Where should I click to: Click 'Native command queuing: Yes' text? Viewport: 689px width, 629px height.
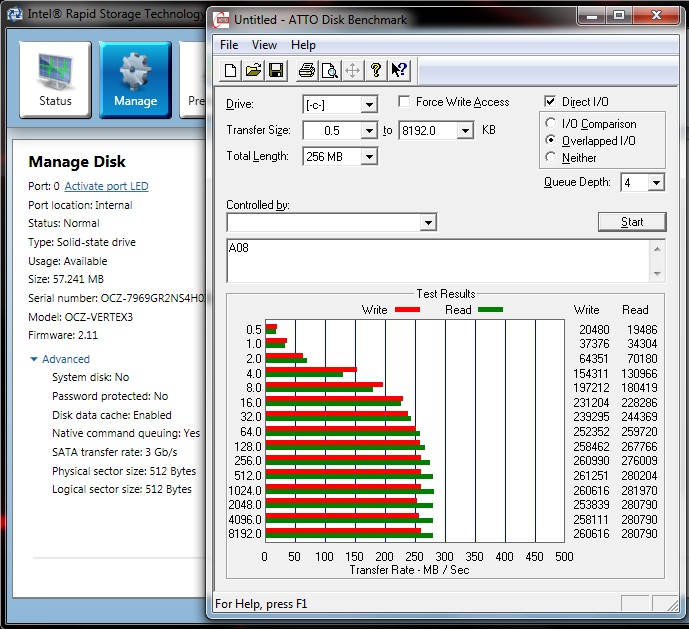pyautogui.click(x=126, y=433)
